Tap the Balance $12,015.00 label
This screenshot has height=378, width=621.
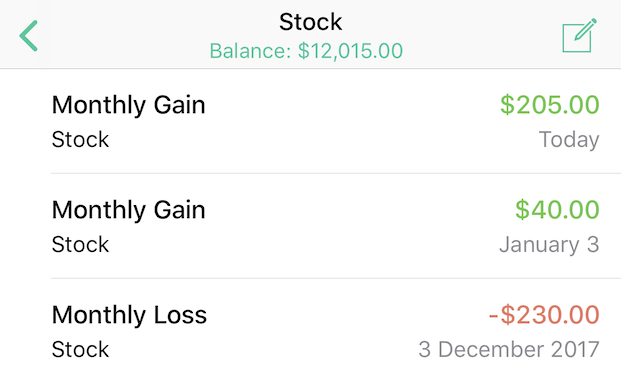(306, 51)
